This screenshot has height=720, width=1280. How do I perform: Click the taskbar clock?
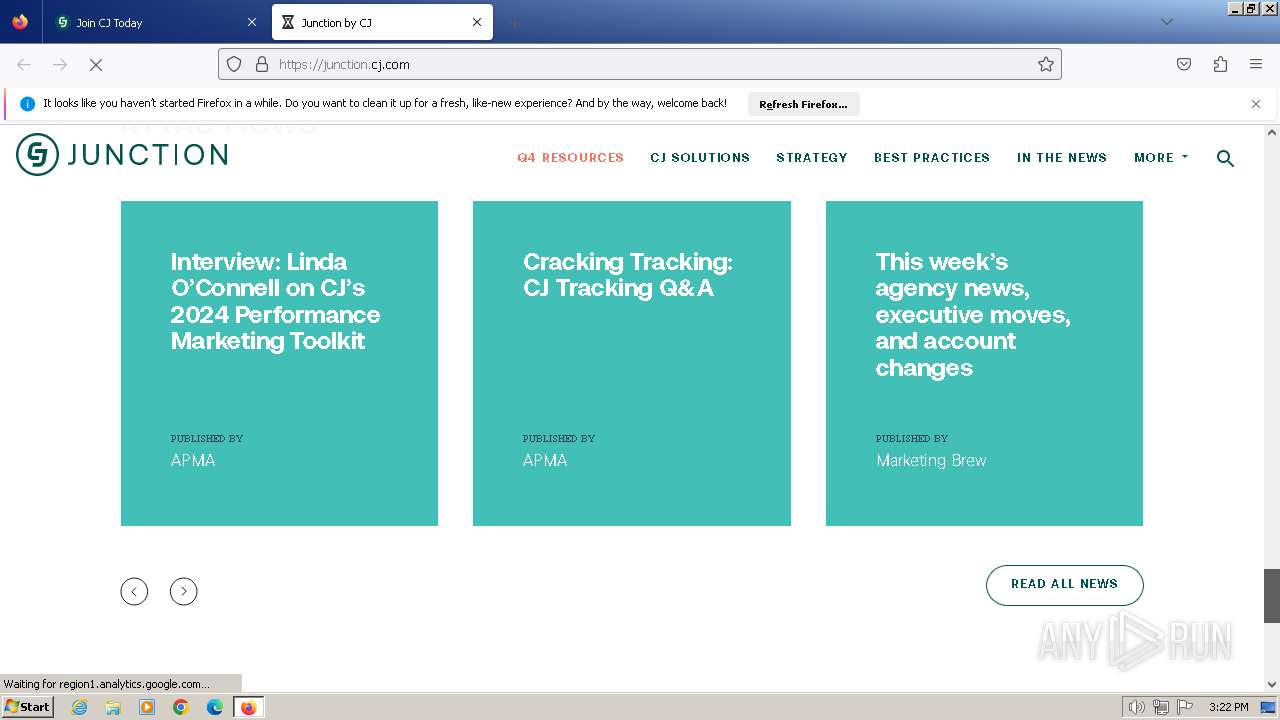[1228, 707]
